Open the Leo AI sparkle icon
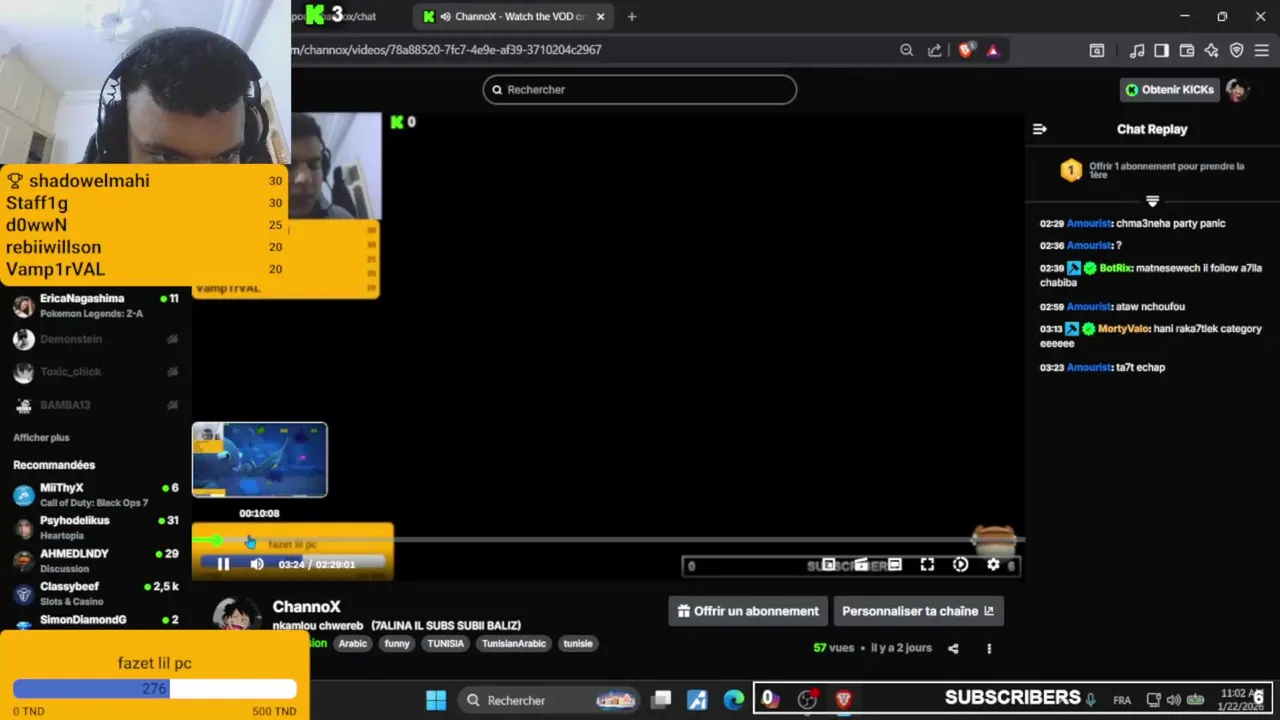 (1211, 50)
